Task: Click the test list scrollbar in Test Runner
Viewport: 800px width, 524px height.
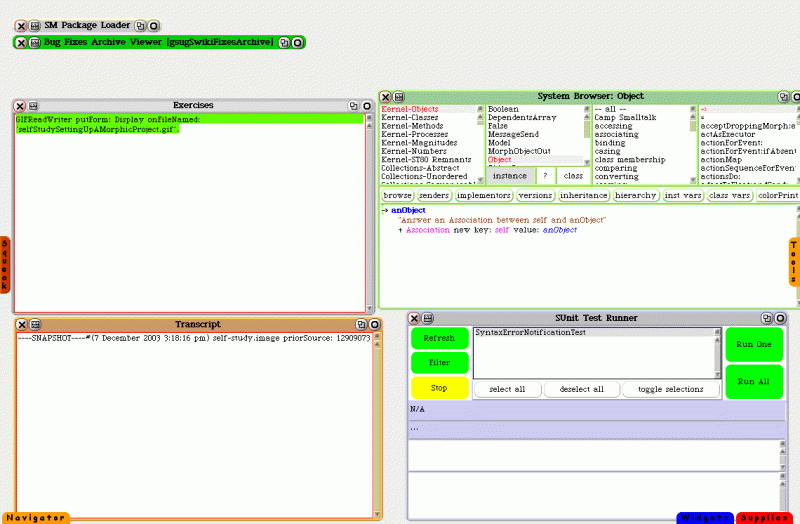Action: click(717, 353)
